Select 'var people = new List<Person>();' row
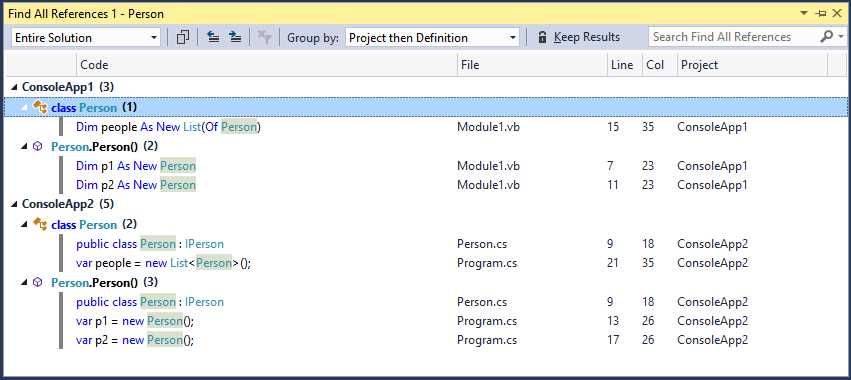The height and width of the screenshot is (380, 851). (426, 263)
